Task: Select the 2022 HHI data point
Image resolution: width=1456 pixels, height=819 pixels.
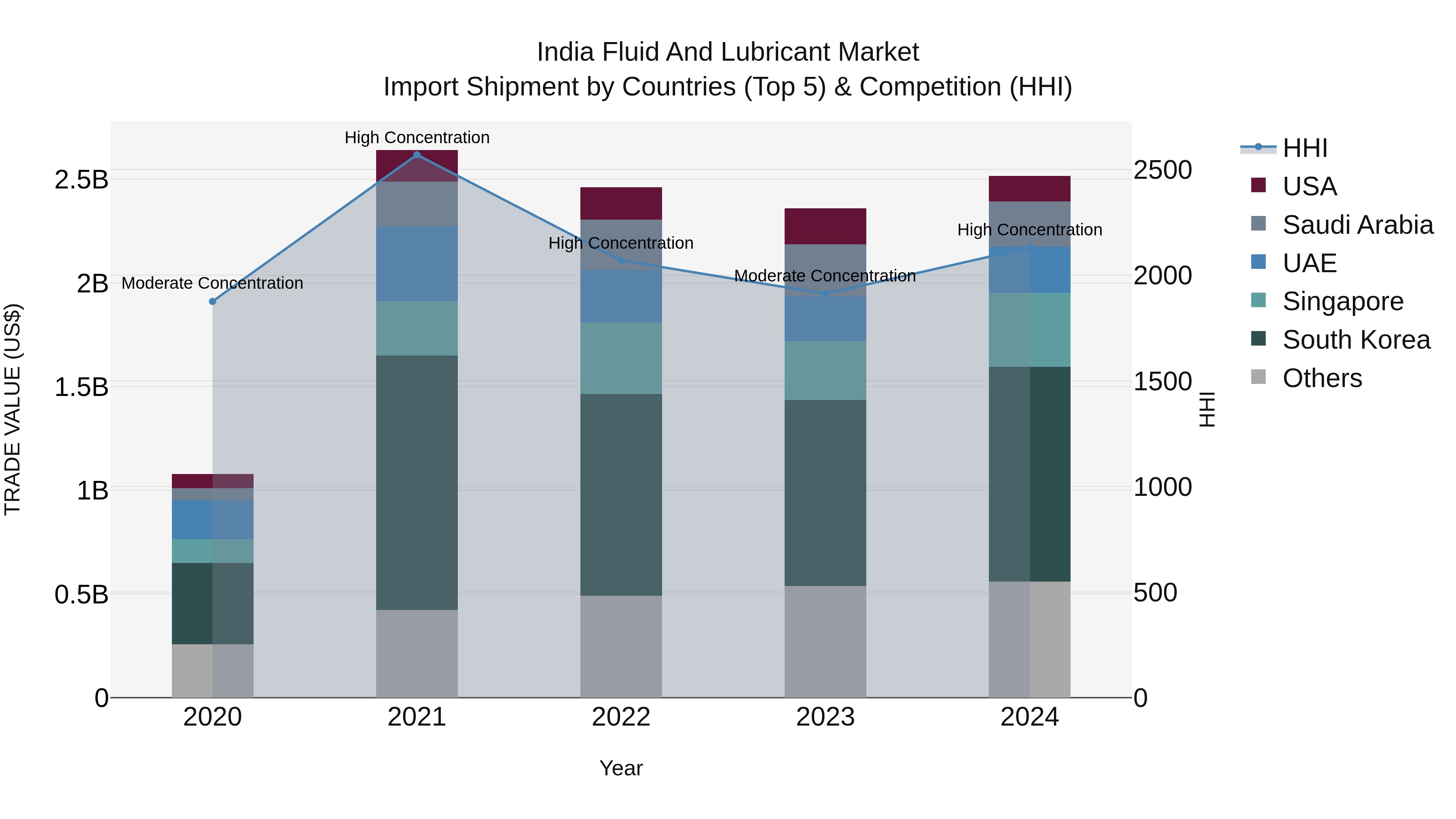Action: point(621,260)
